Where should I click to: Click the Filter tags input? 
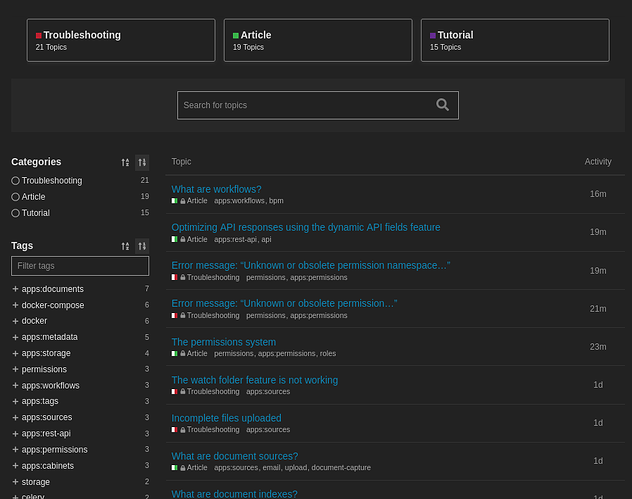tap(80, 266)
